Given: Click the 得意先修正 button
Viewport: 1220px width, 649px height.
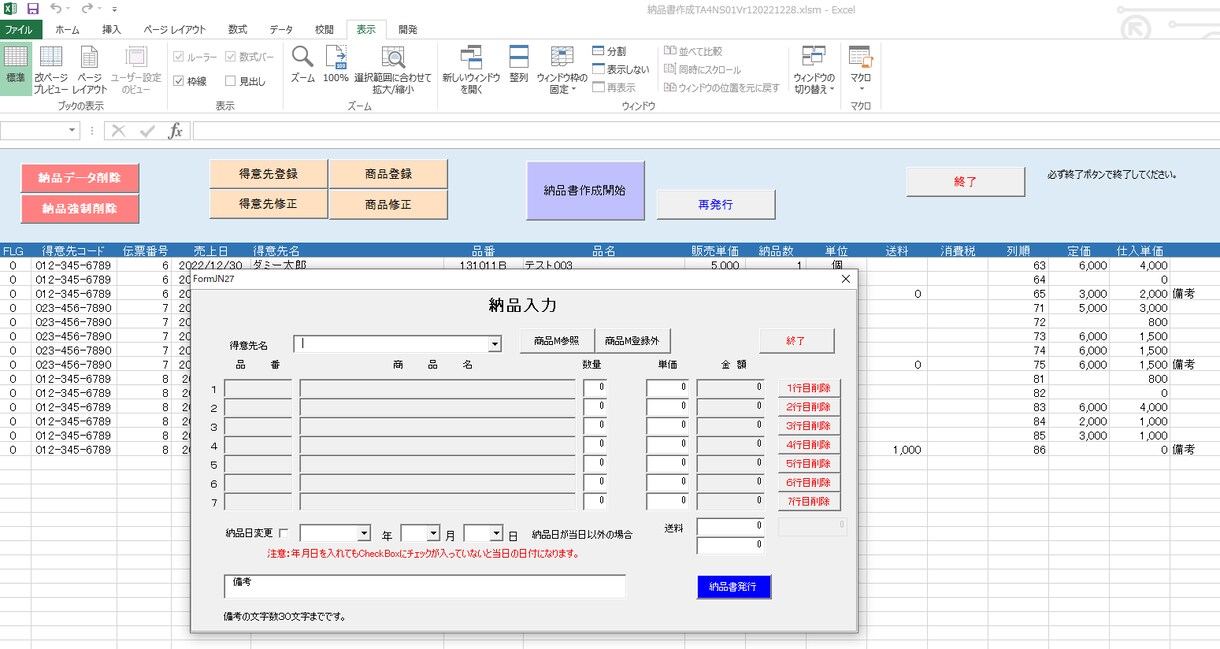Looking at the screenshot, I should (x=268, y=204).
